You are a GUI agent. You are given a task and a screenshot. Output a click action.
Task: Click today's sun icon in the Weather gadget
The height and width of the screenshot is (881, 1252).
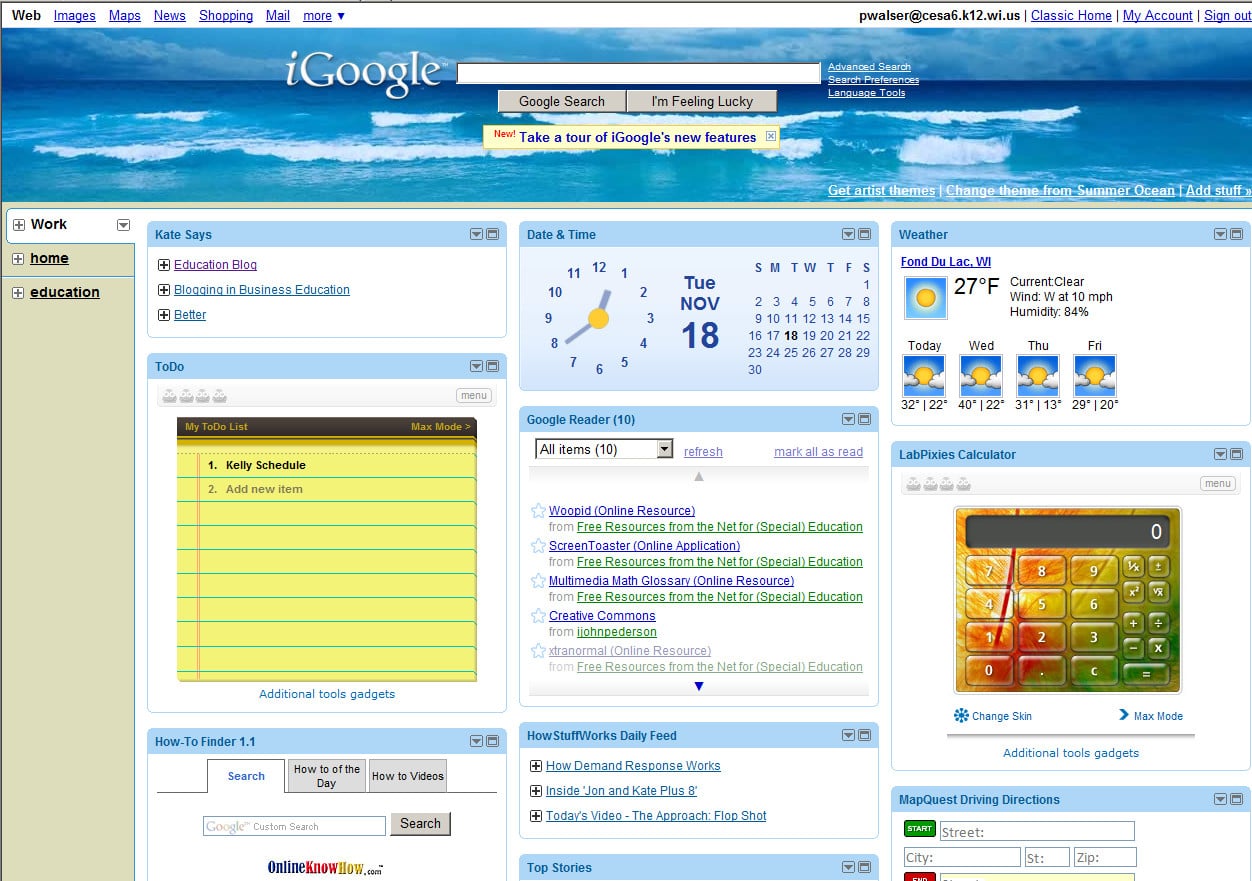tap(922, 377)
